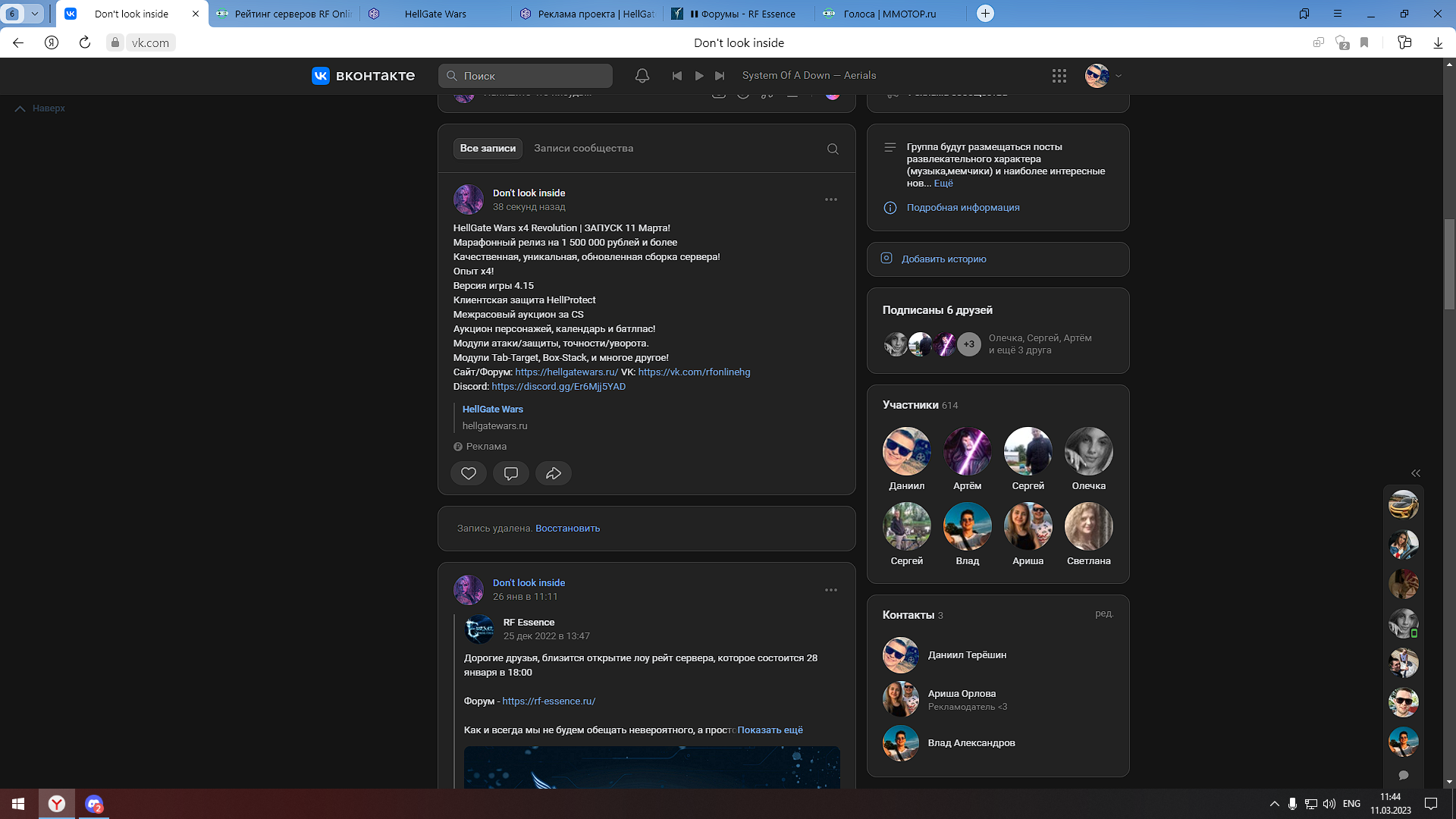The height and width of the screenshot is (819, 1456).
Task: Click Наверх to return to top
Action: coord(40,108)
